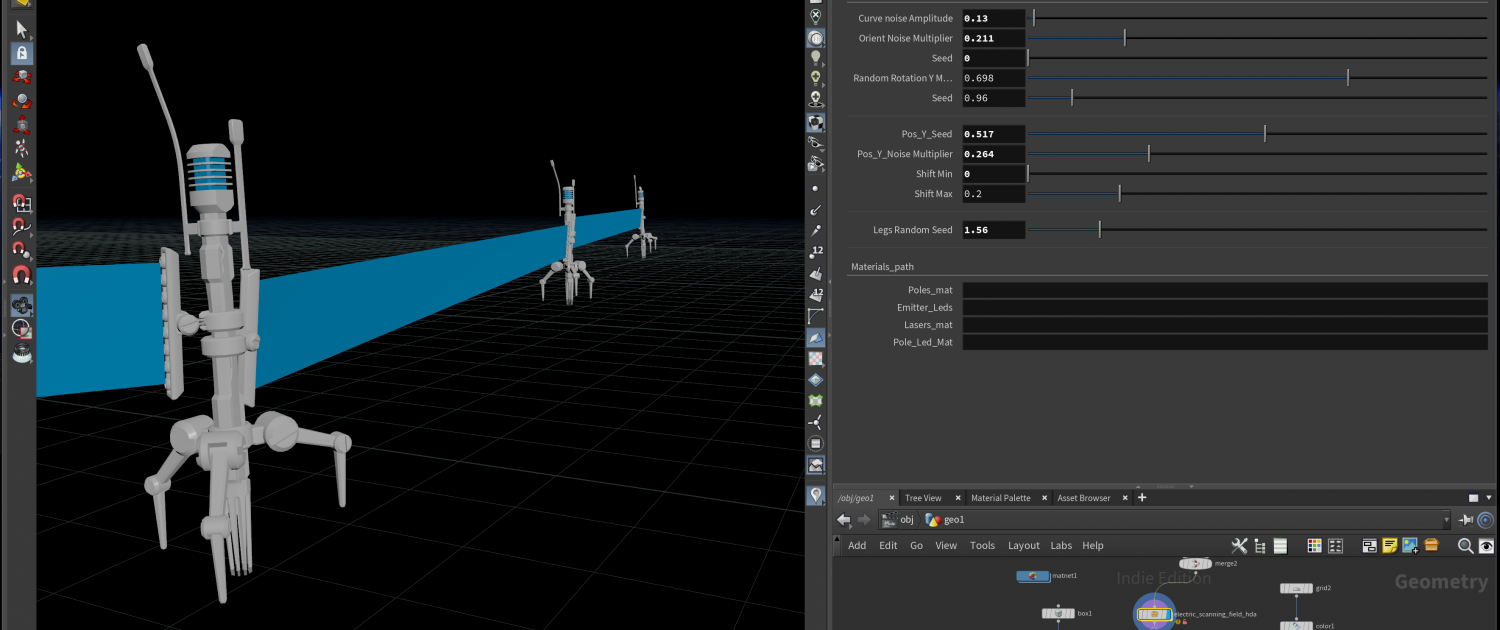Open the network path dropdown arrow

click(1446, 520)
